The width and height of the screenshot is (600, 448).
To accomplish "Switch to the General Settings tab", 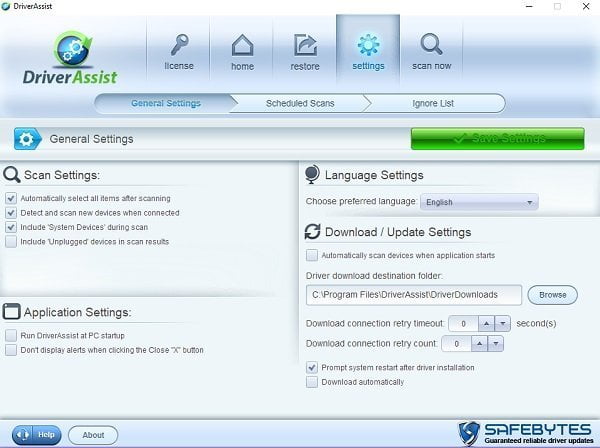I will click(166, 103).
